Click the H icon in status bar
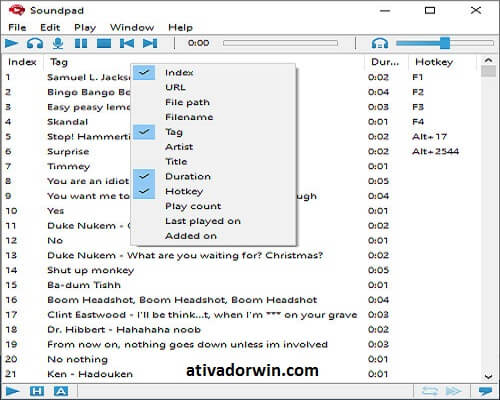The image size is (500, 400). [37, 391]
